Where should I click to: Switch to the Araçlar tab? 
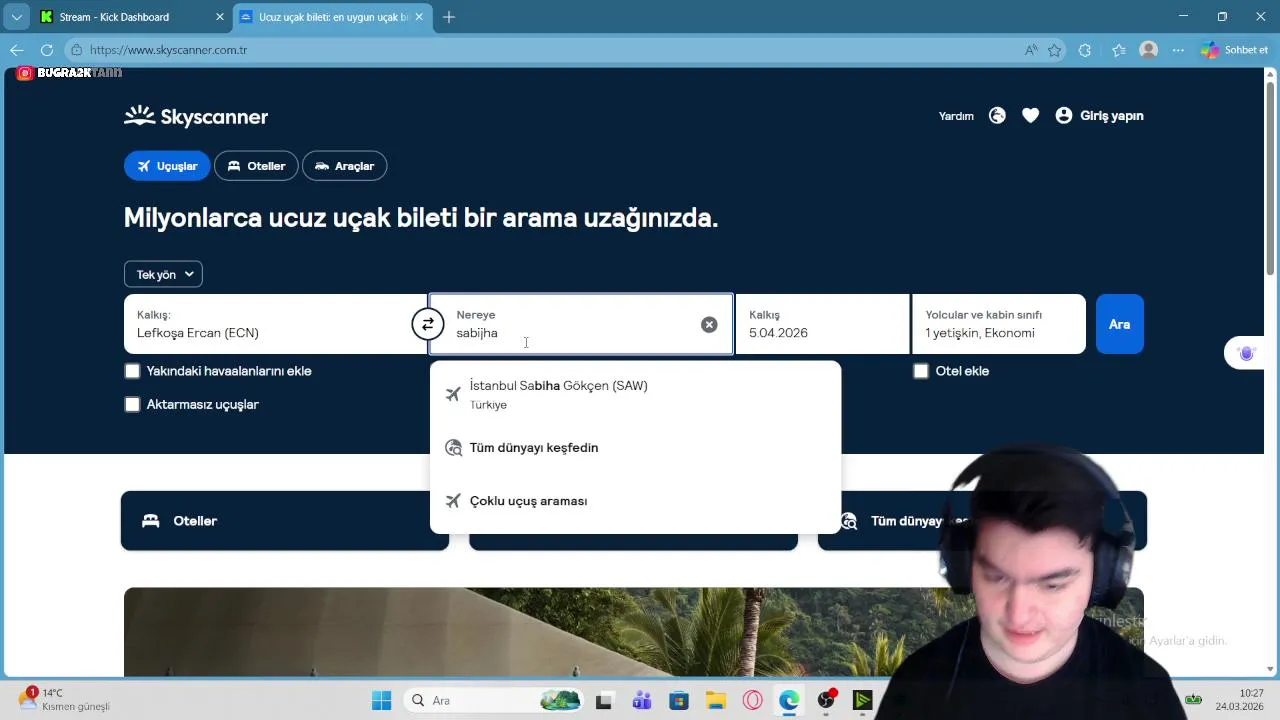344,166
